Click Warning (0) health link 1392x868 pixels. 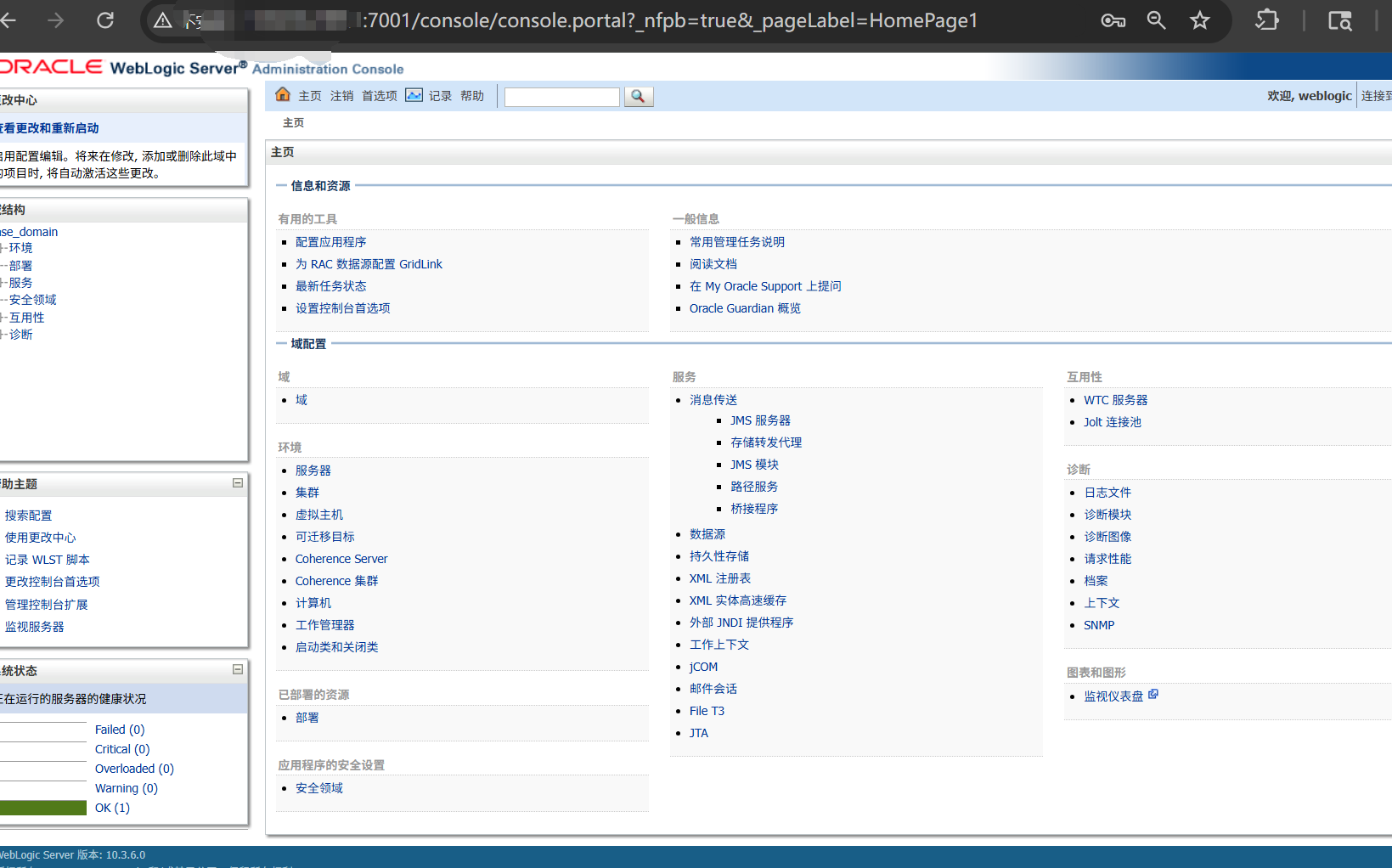point(127,788)
